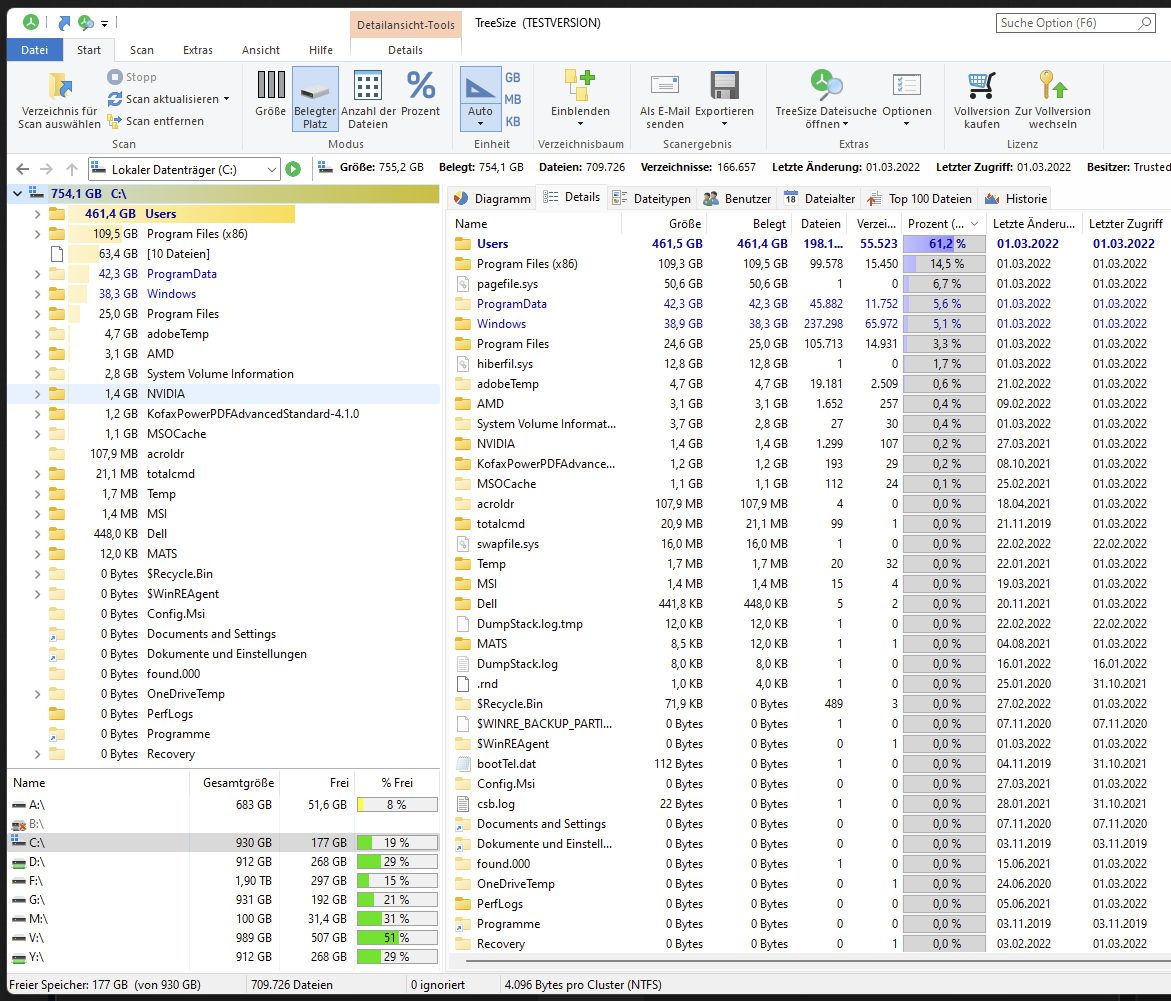Select KofaxPowerPDFAdvancedStandard-4.1.0 tree folder
The image size is (1171, 1001).
click(x=252, y=414)
